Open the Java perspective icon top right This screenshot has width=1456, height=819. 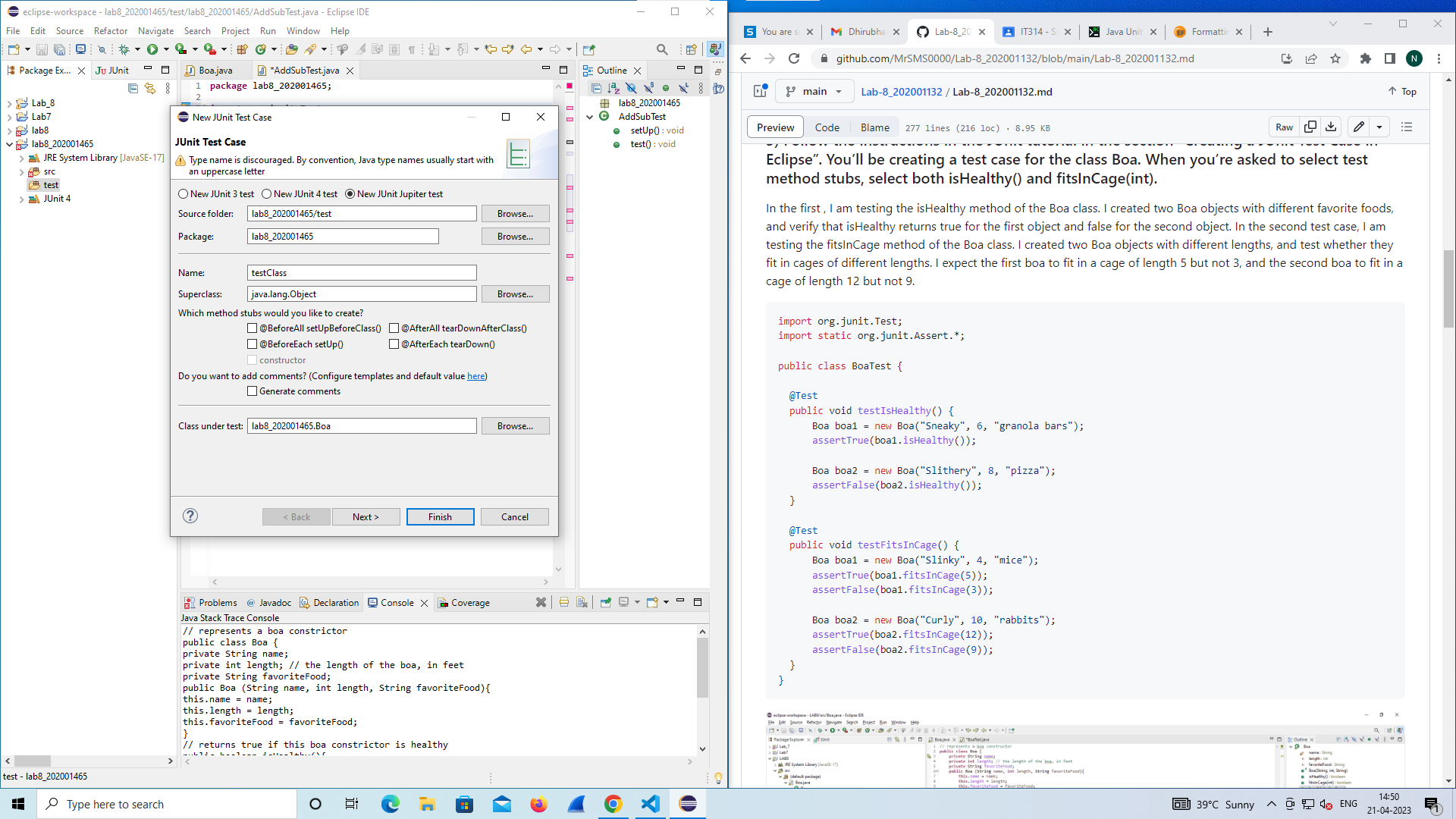716,49
